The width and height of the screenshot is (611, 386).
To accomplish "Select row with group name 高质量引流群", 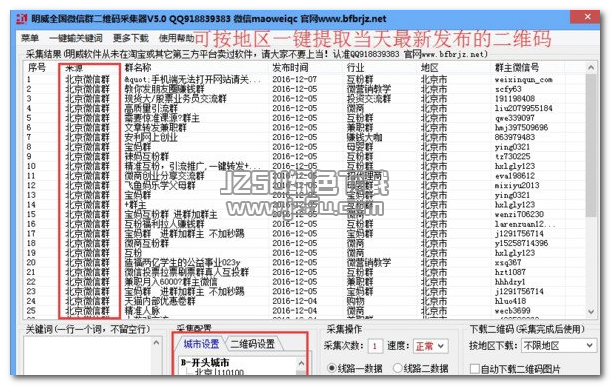I will (x=151, y=108).
